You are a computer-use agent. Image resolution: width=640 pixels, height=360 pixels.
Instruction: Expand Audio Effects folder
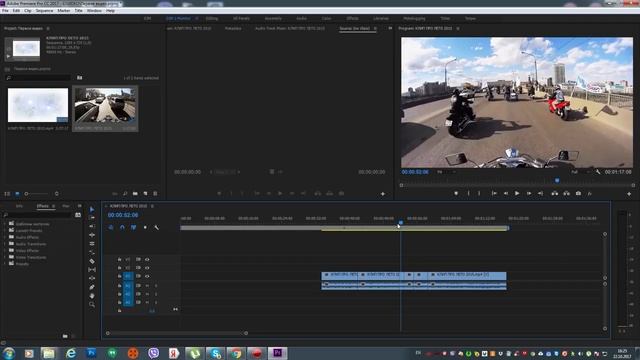coord(5,237)
